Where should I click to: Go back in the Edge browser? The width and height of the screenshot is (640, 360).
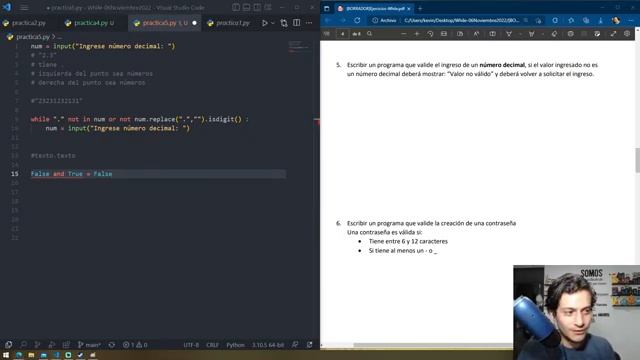tap(328, 20)
